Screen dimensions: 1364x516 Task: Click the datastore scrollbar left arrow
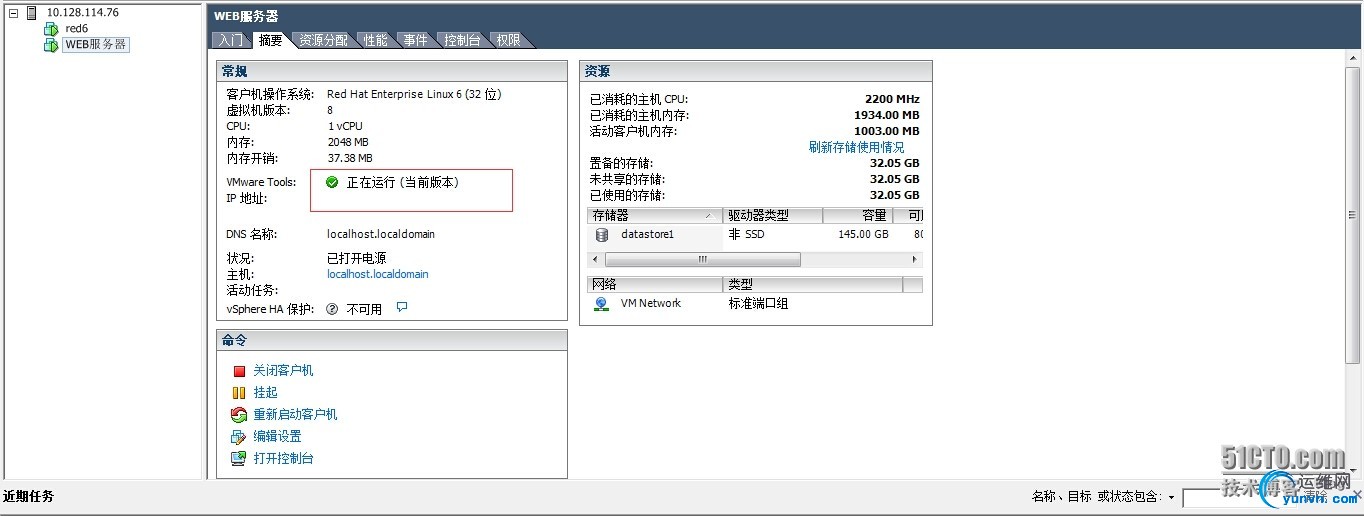tap(594, 260)
